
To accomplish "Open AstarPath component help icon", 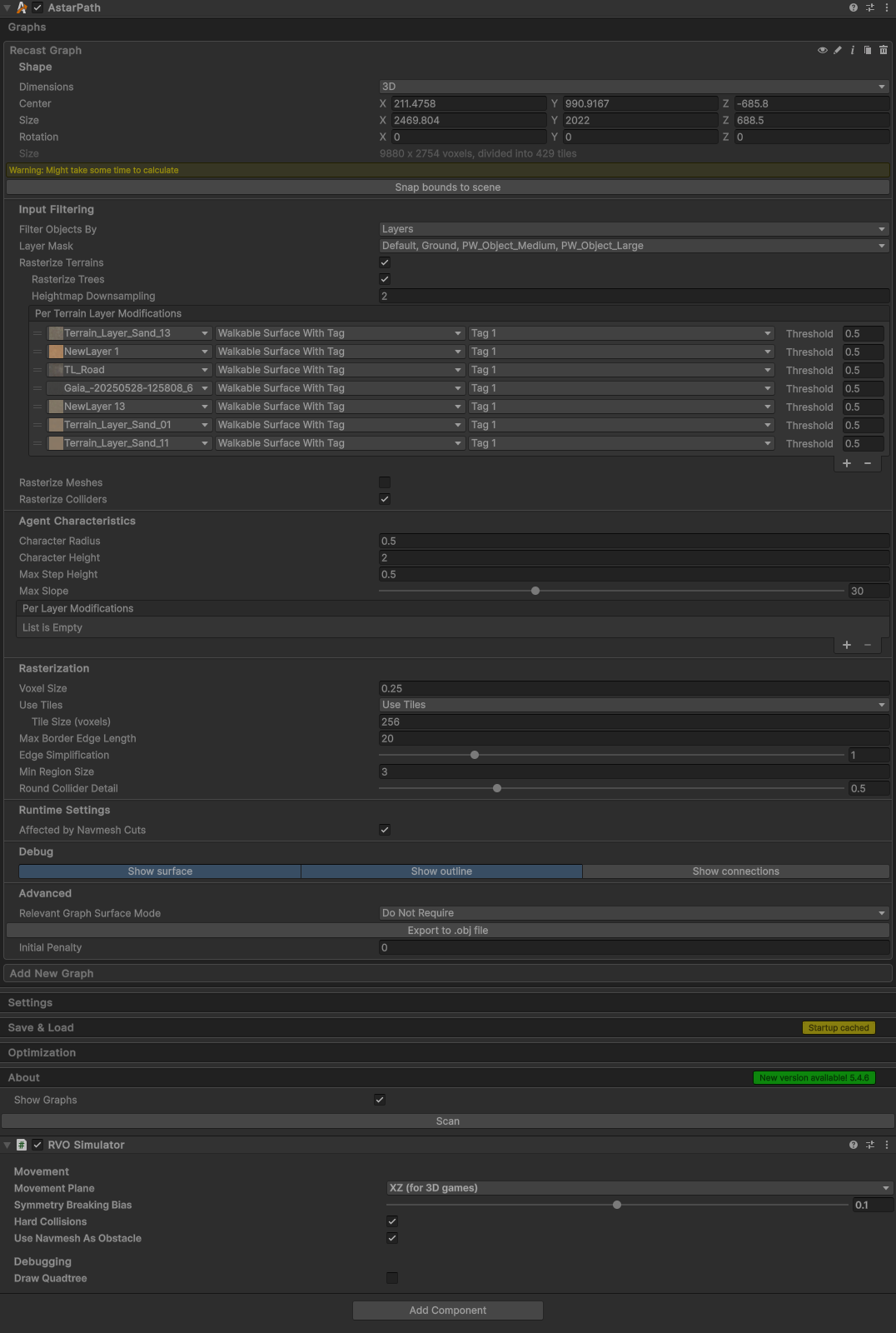I will 854,7.
